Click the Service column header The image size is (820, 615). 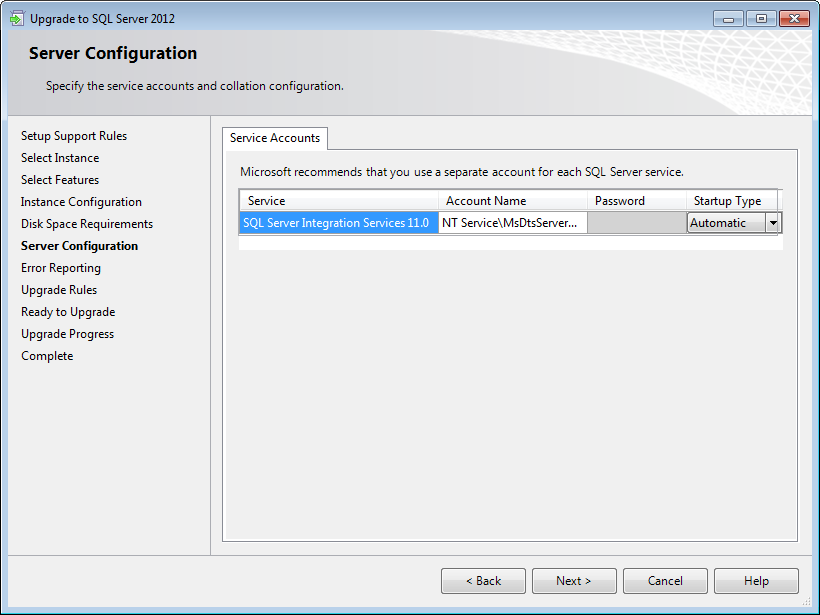(339, 201)
